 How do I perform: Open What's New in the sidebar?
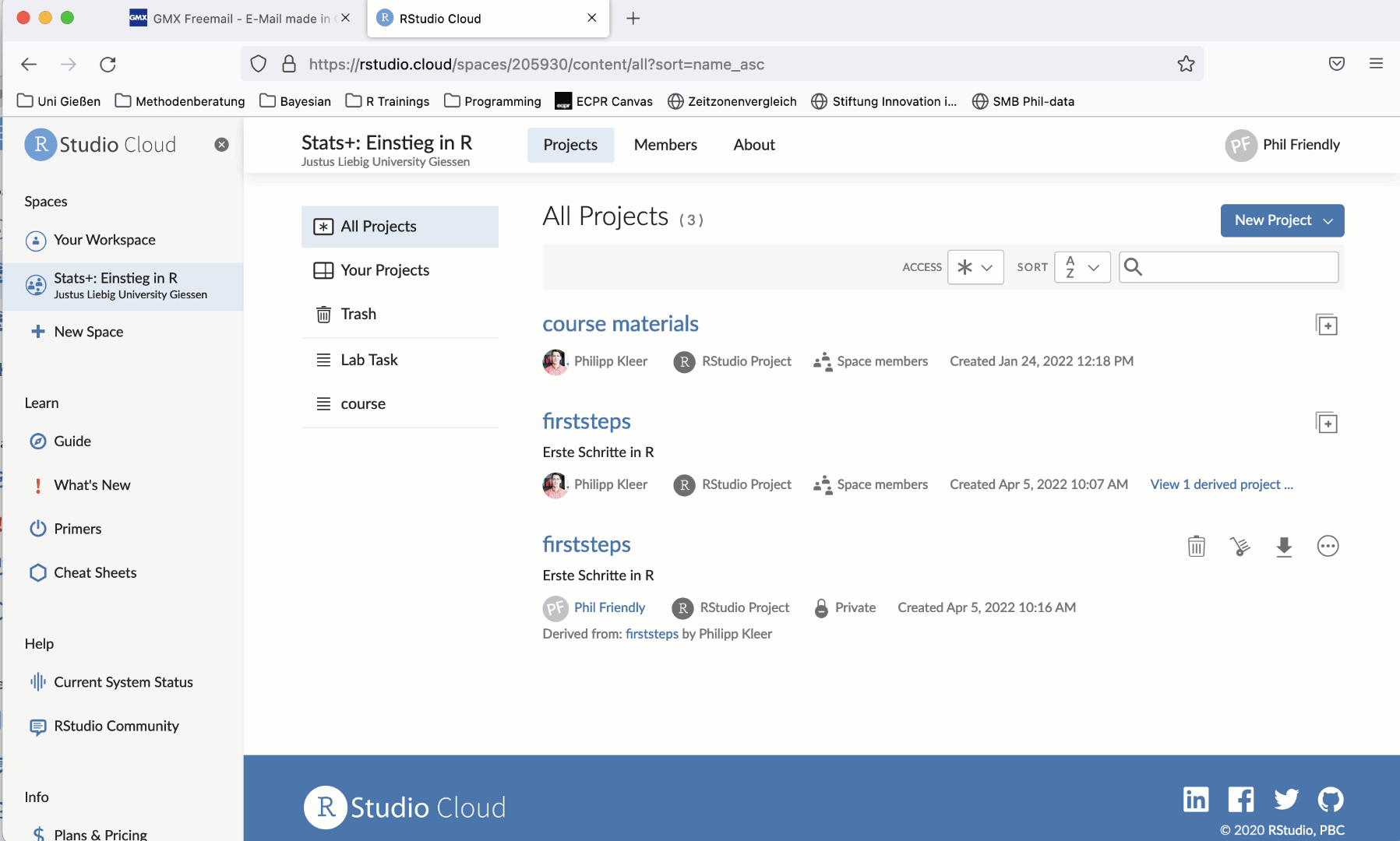pos(80,485)
